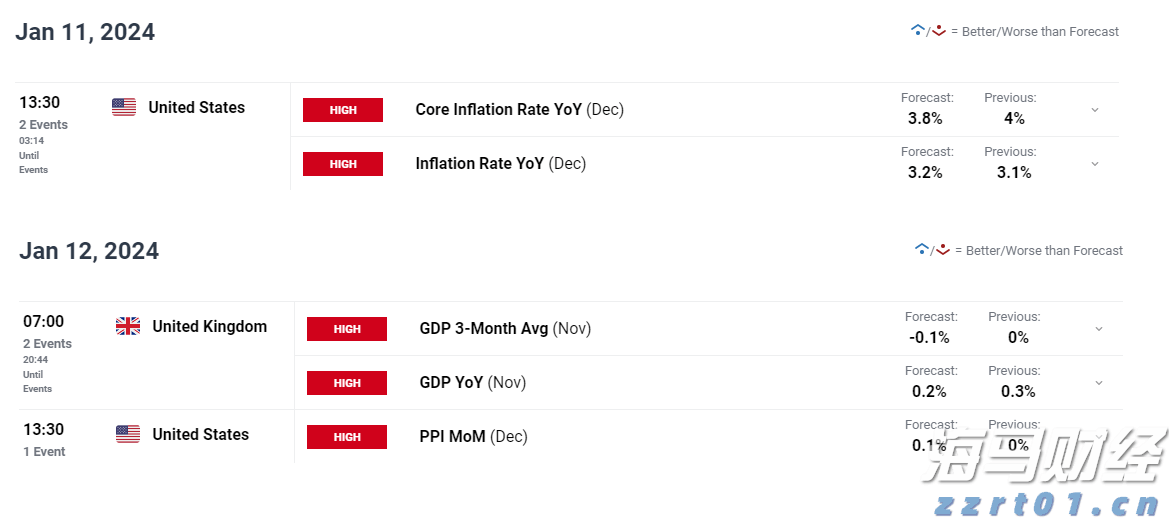Click HIGH badge for GDP 3-Month Avg
This screenshot has width=1169, height=520.
point(347,329)
